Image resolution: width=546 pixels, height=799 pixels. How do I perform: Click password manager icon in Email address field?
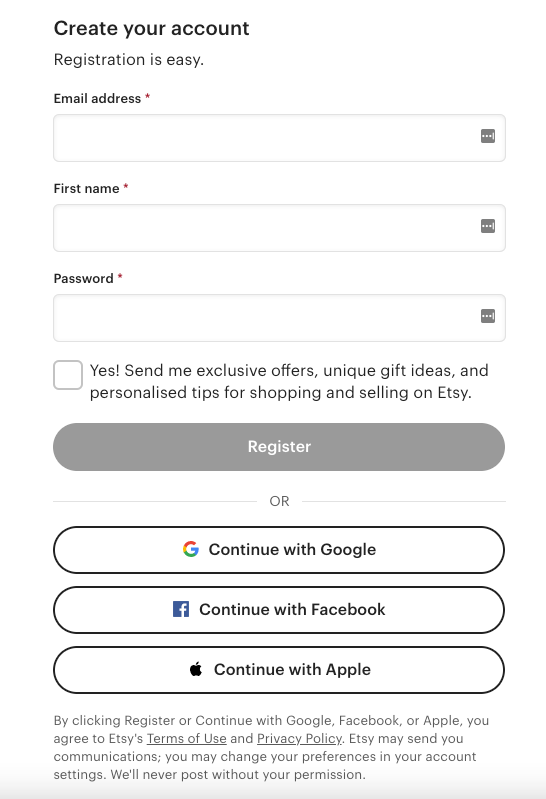(x=488, y=136)
